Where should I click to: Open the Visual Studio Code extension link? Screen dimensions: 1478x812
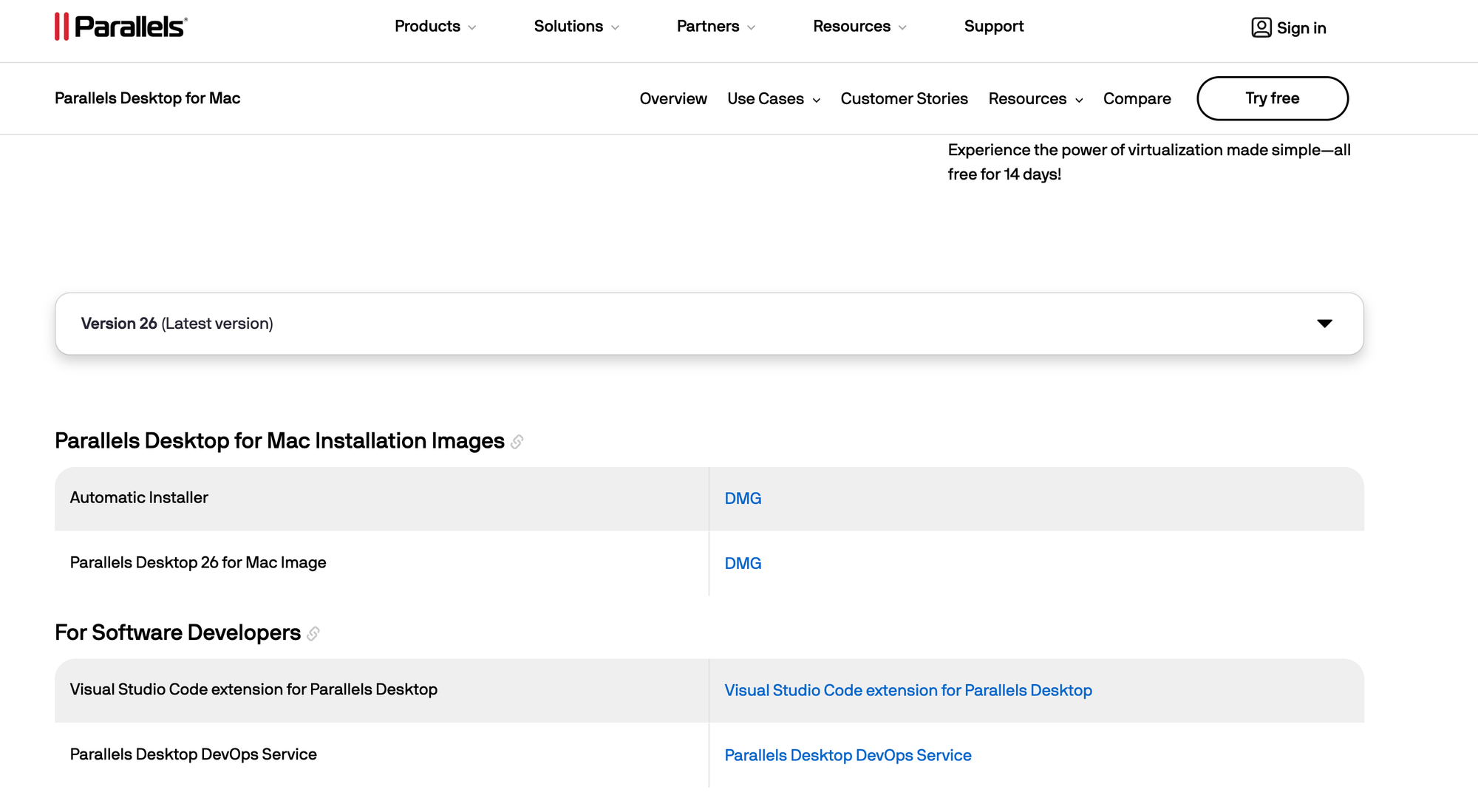pyautogui.click(x=908, y=691)
